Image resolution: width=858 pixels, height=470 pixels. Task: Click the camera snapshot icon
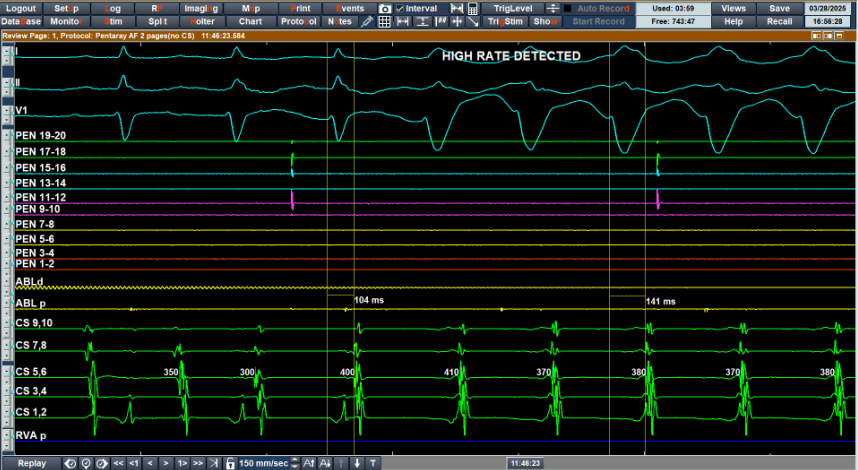point(385,9)
